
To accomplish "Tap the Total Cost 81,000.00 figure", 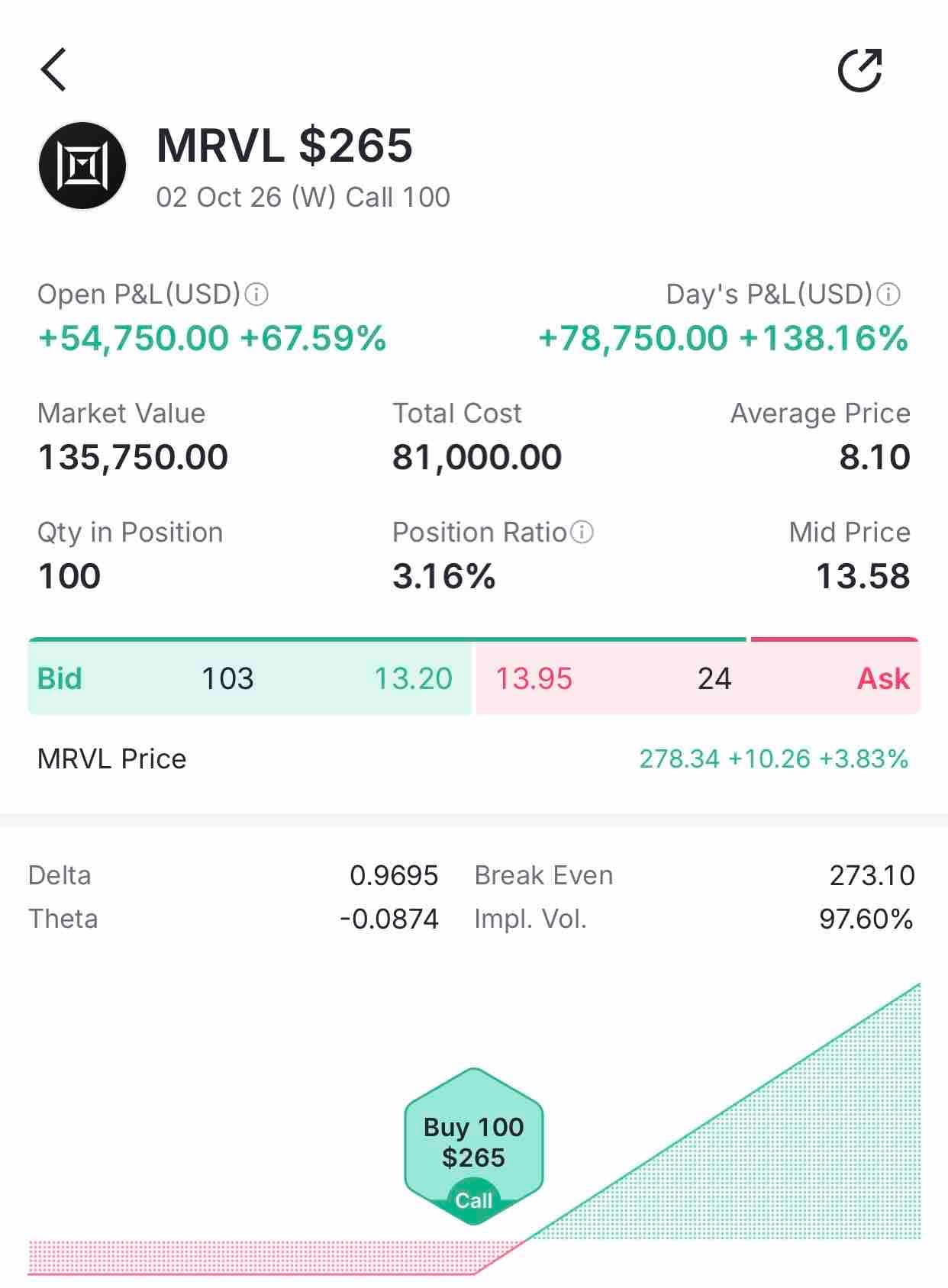I will point(477,457).
